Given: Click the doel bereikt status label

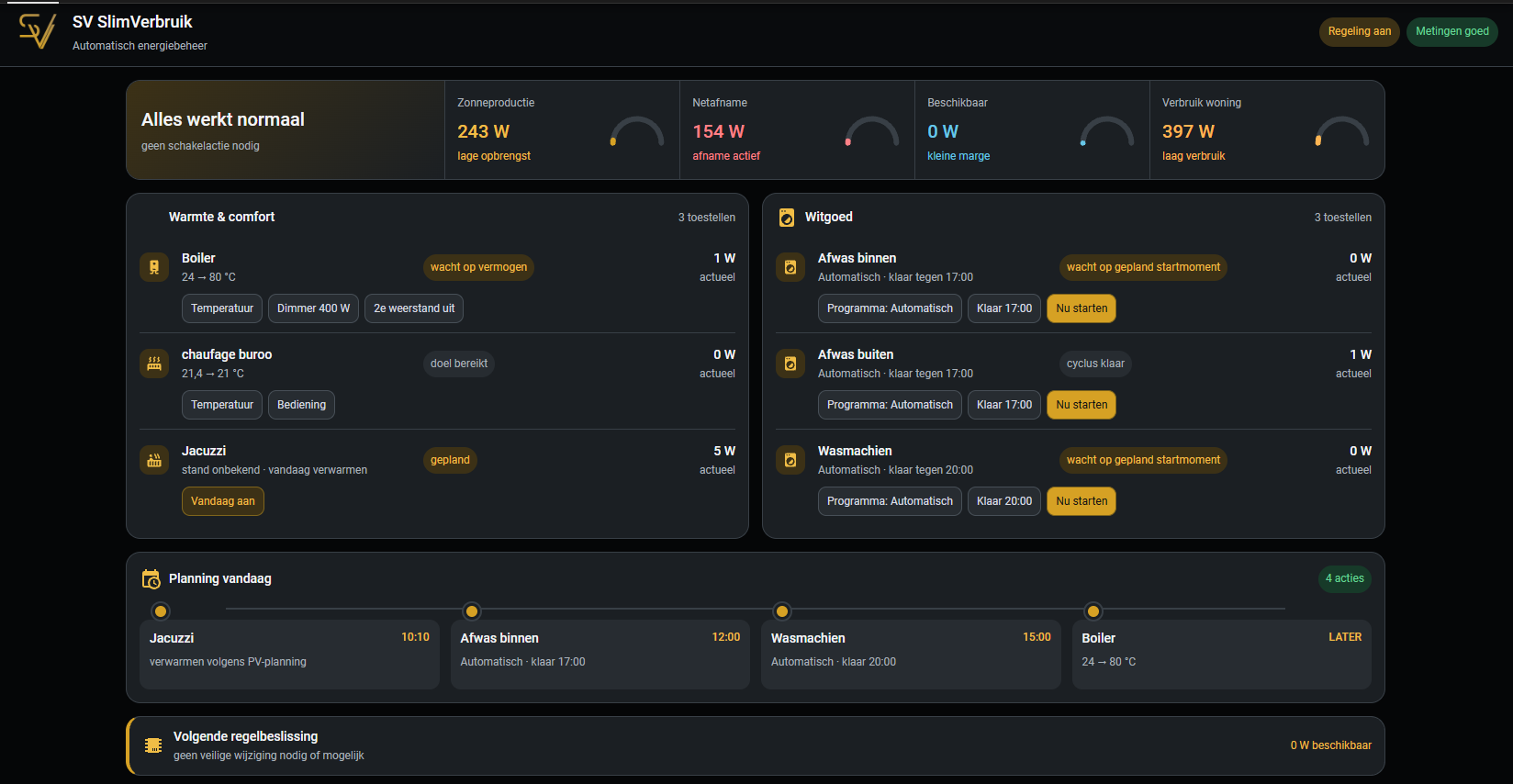Looking at the screenshot, I should click(x=459, y=364).
